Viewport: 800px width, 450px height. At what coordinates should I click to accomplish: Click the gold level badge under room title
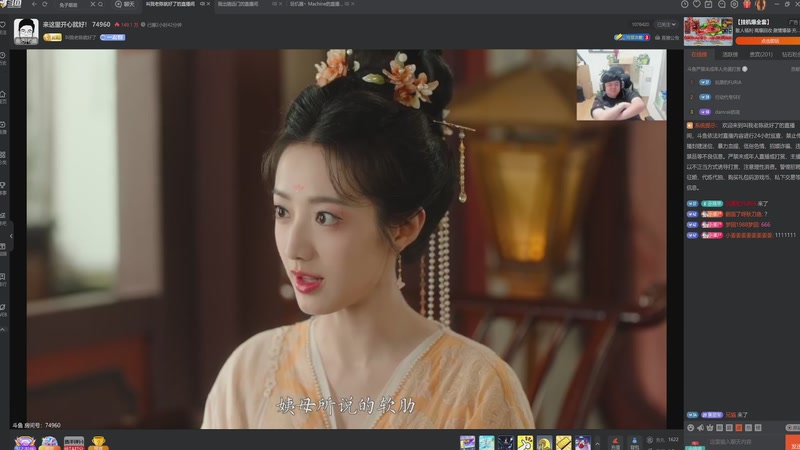point(53,37)
